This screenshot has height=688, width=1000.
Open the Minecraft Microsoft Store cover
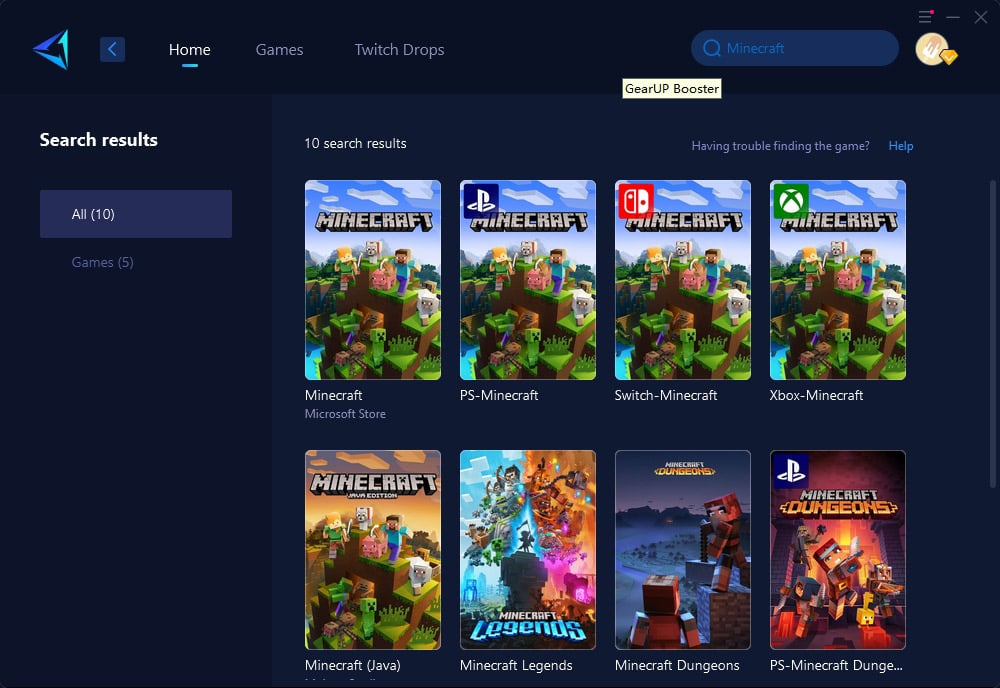pos(372,280)
